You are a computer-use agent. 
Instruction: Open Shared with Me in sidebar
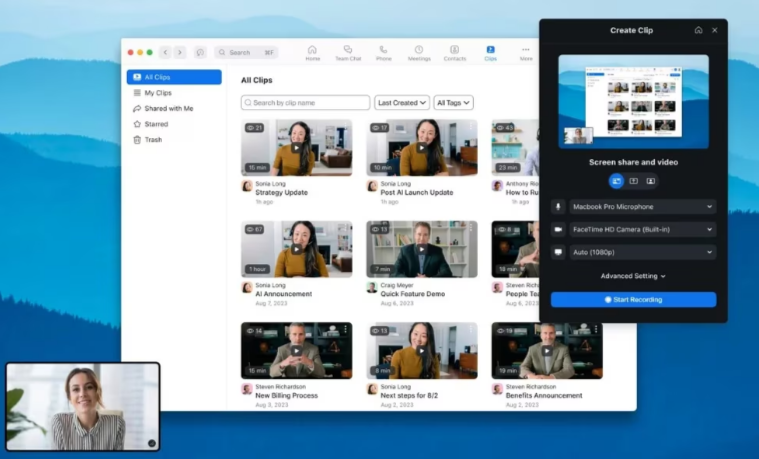click(168, 108)
